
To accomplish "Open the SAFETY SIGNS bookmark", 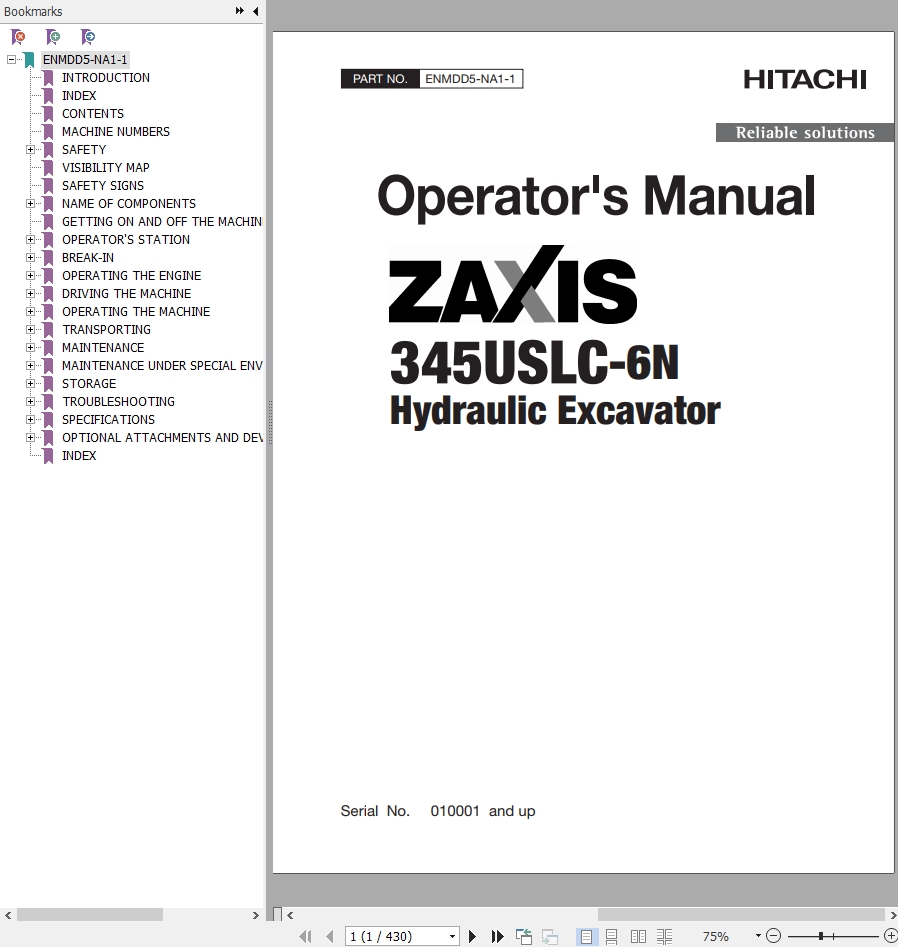I will (x=103, y=185).
